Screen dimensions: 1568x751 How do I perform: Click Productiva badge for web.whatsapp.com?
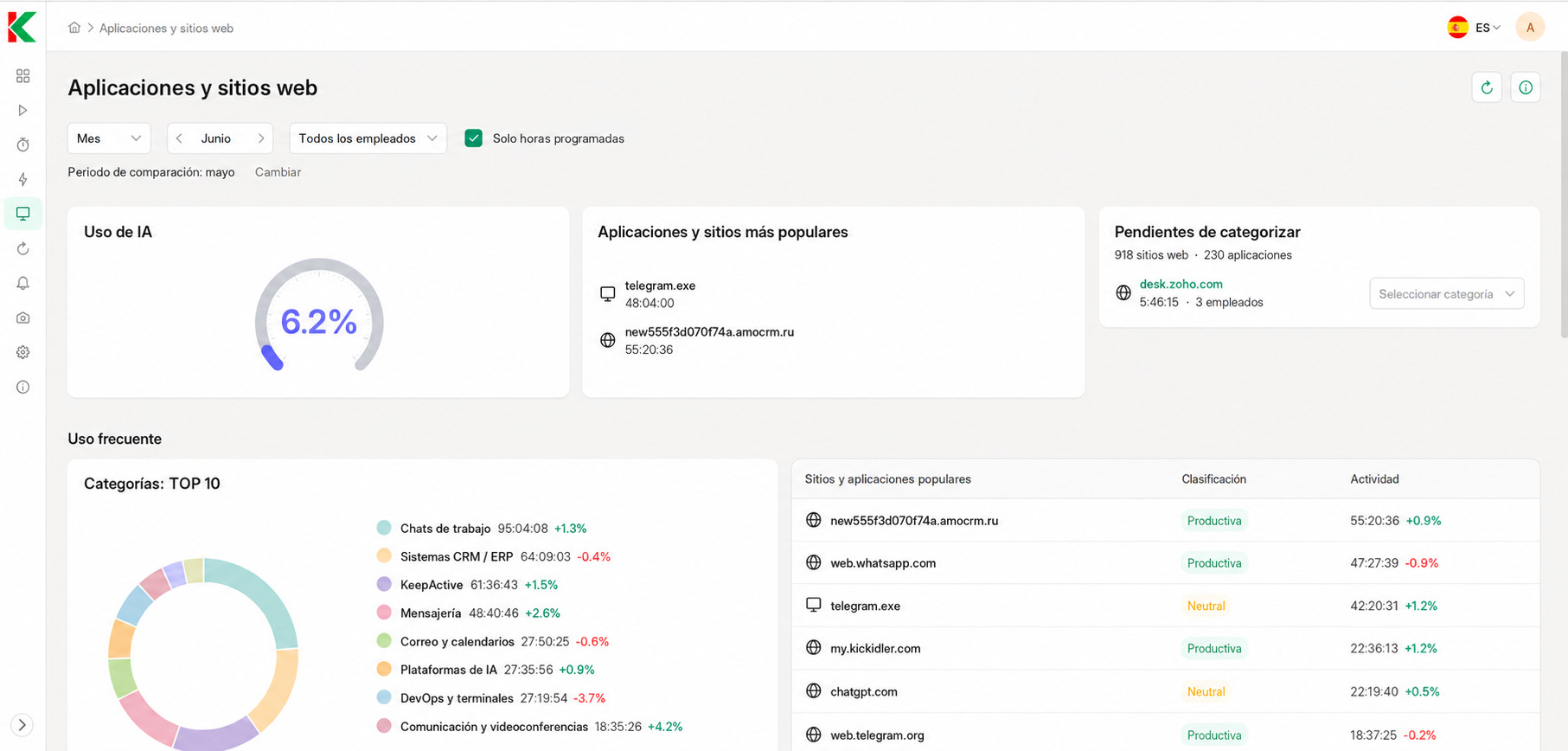tap(1214, 563)
